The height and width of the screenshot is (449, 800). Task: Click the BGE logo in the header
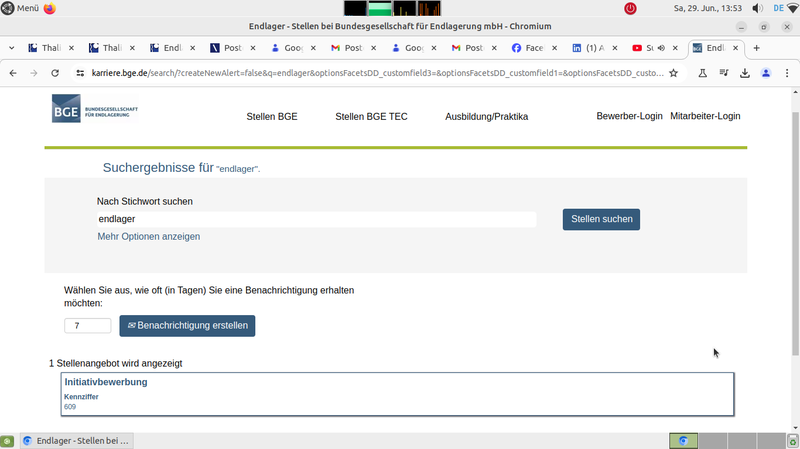click(96, 108)
